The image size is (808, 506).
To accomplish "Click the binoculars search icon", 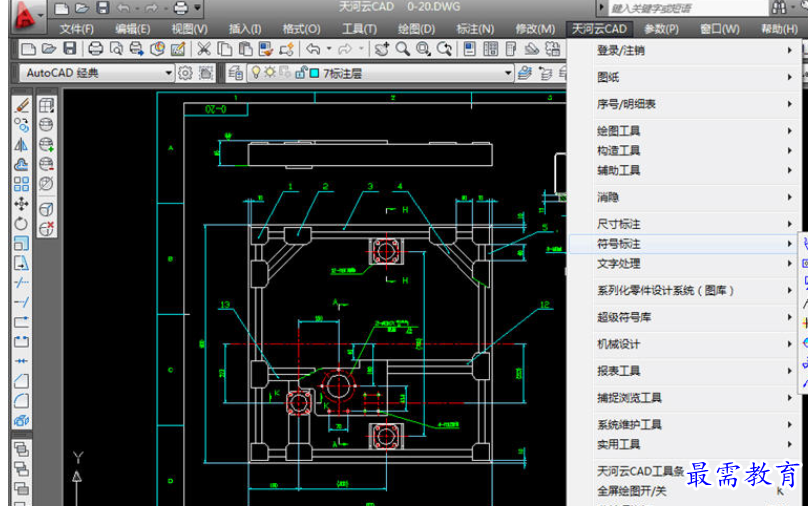I will pos(779,8).
